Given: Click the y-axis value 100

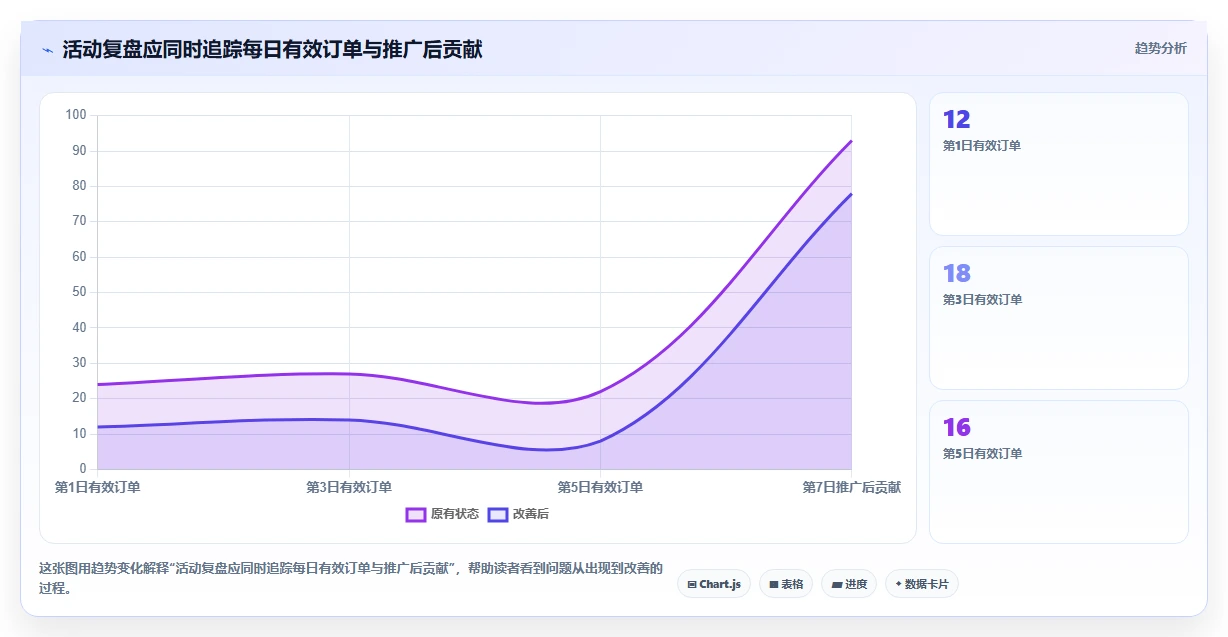Looking at the screenshot, I should pos(76,115).
